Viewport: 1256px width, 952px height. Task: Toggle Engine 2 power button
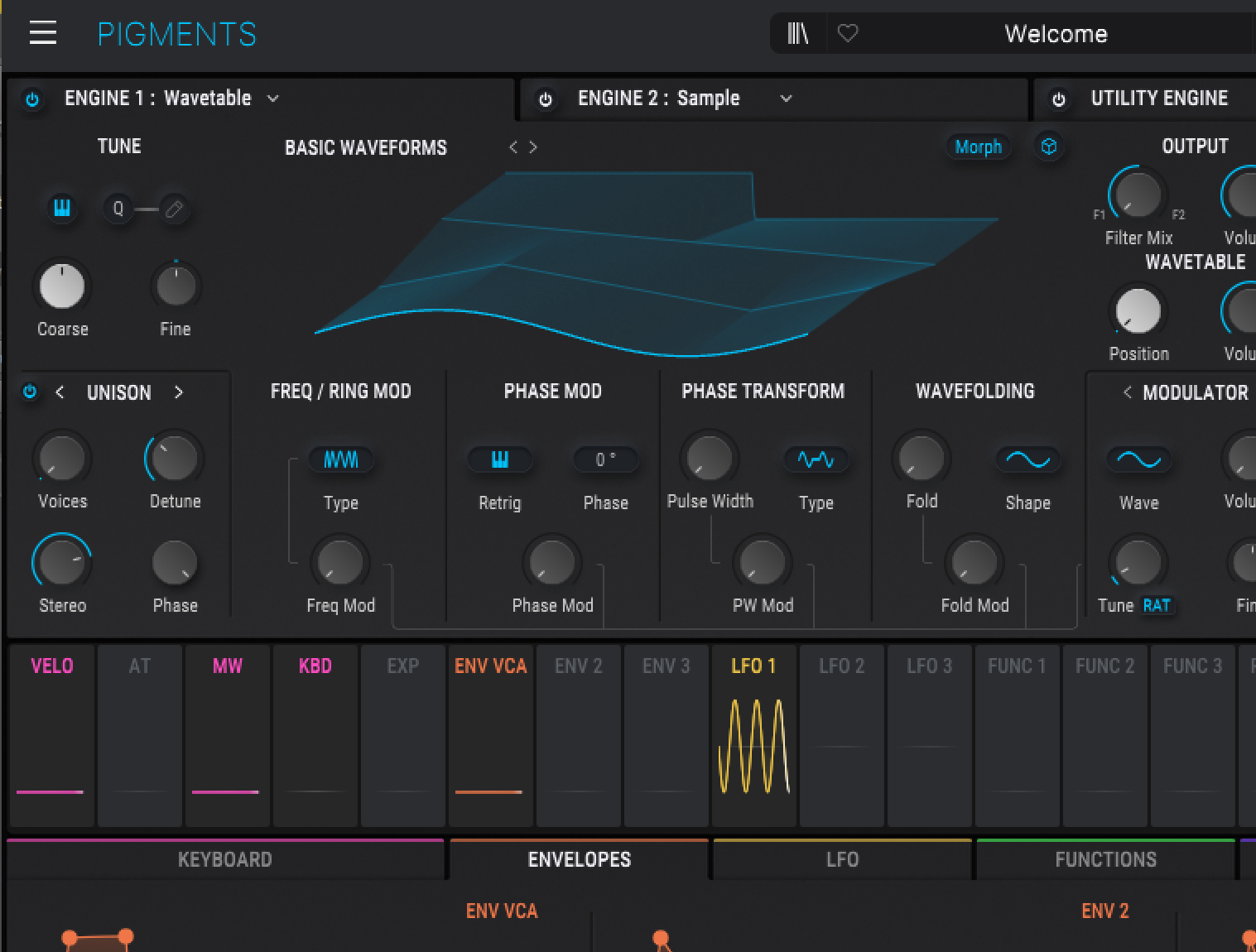pyautogui.click(x=546, y=99)
